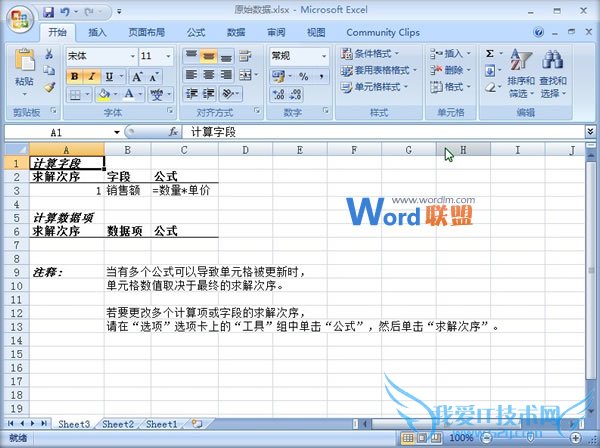The width and height of the screenshot is (600, 448).
Task: Switch to the 数据 ribbon tab
Action: [236, 33]
